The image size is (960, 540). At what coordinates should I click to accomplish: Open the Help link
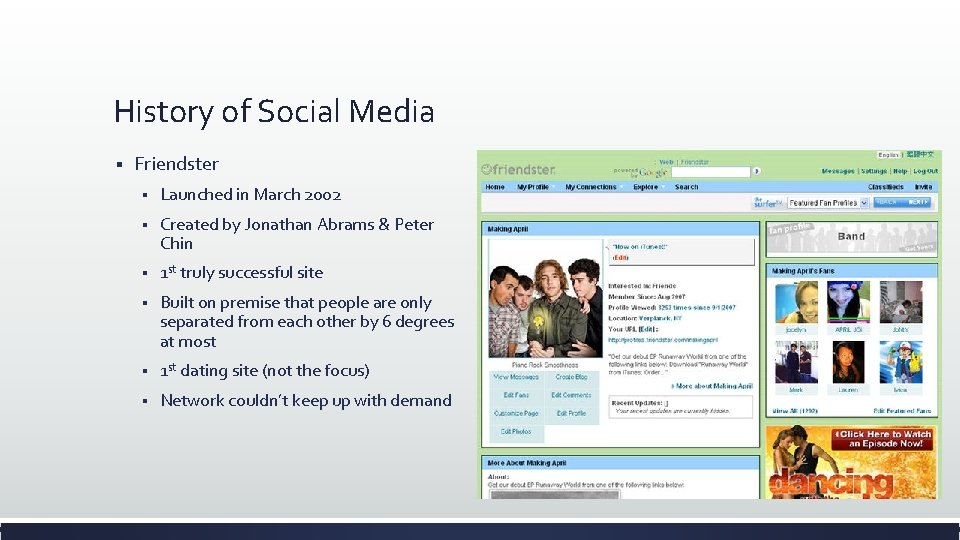click(x=900, y=171)
